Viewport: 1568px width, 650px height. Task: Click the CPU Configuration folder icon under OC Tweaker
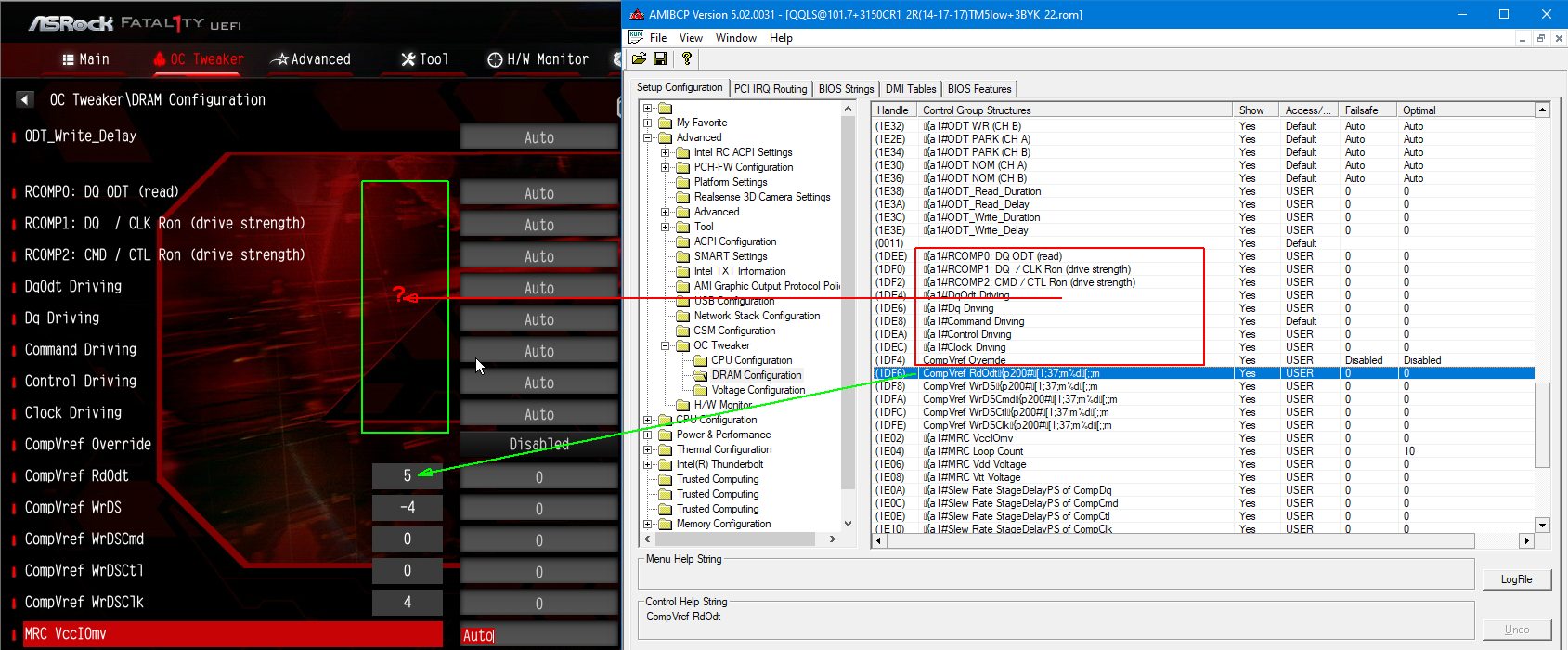700,360
